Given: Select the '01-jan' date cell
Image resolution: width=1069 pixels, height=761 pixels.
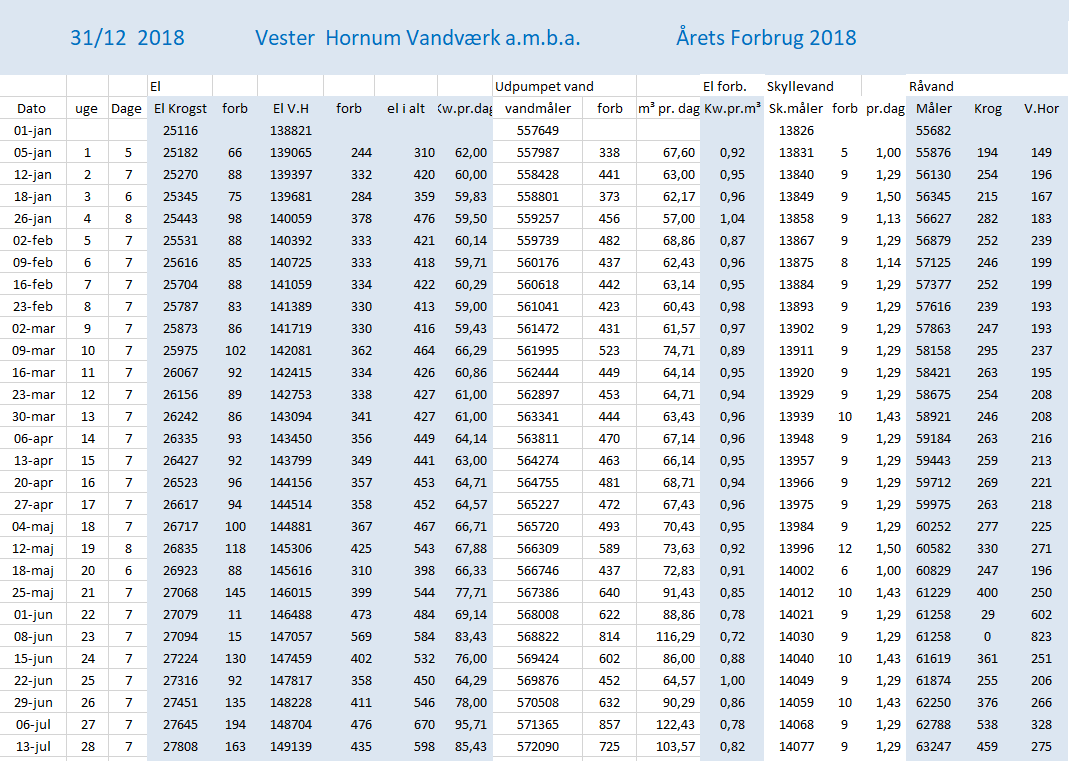Looking at the screenshot, I should pyautogui.click(x=33, y=130).
